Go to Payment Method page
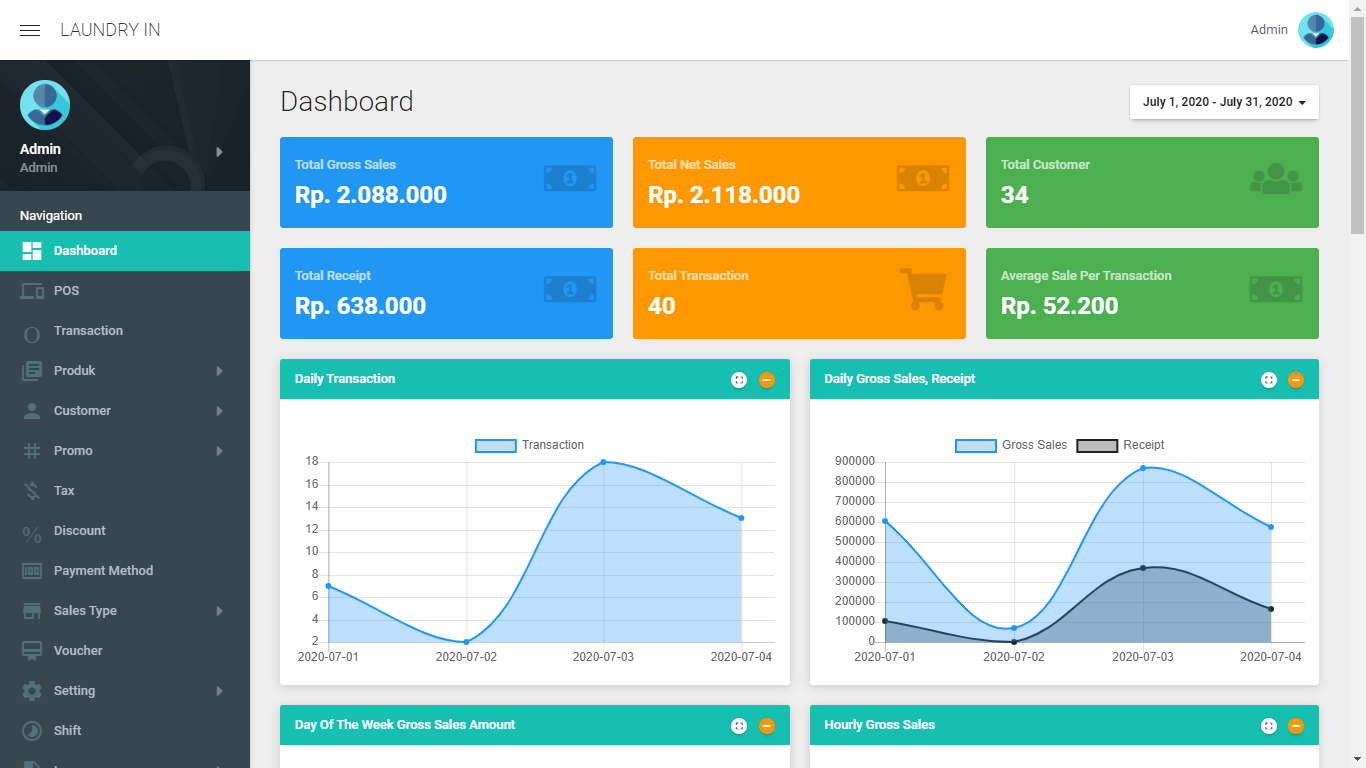This screenshot has width=1366, height=768. click(103, 571)
